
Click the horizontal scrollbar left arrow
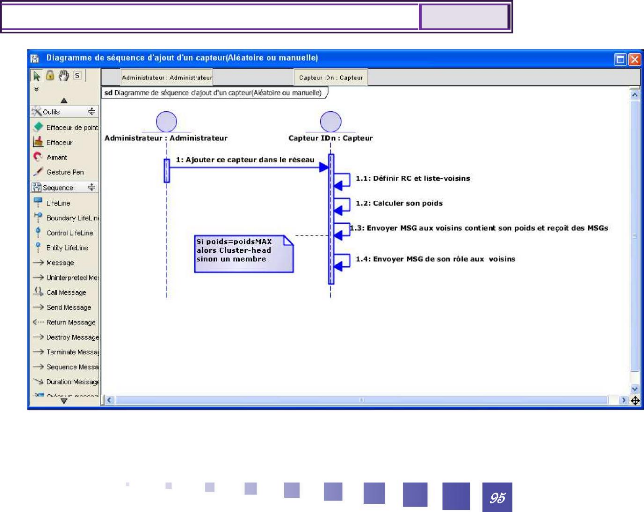pyautogui.click(x=109, y=400)
